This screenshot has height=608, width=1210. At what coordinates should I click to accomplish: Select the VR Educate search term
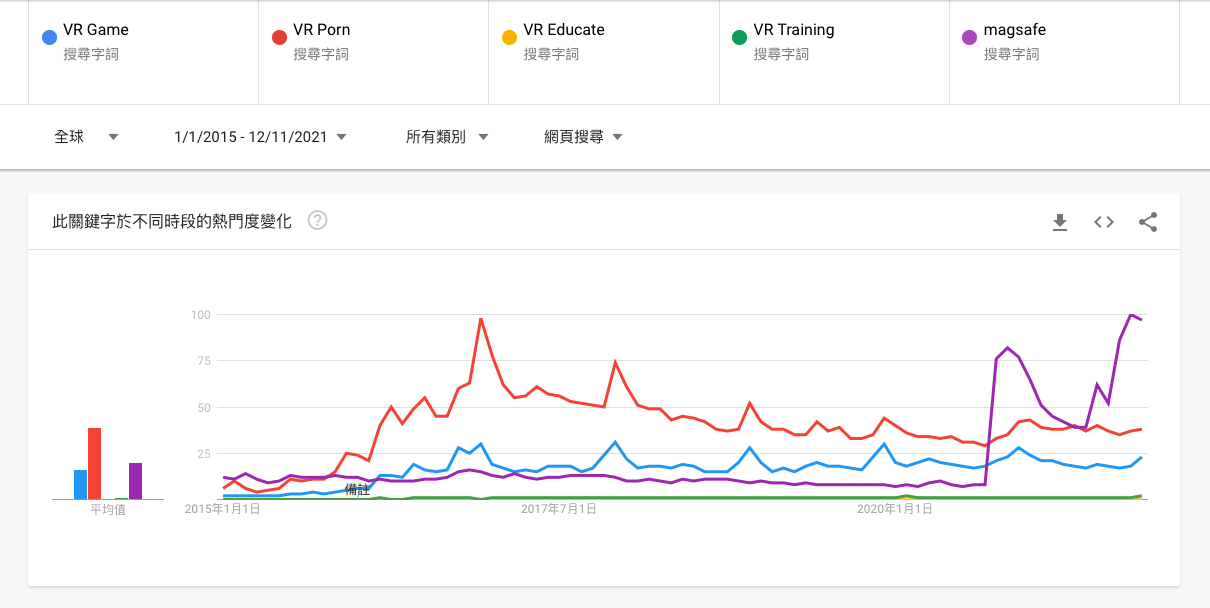click(563, 30)
